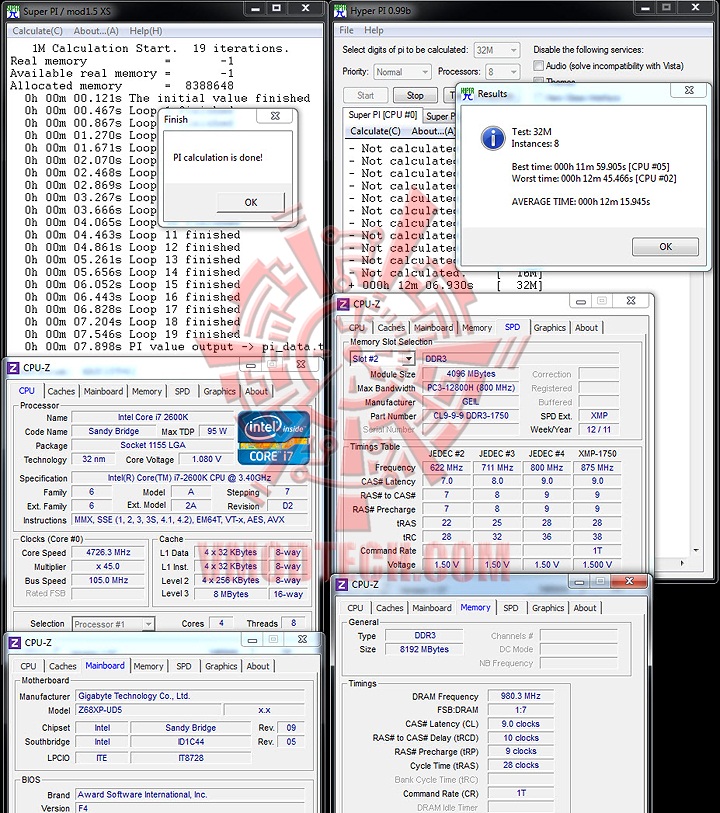This screenshot has width=720, height=813.
Task: Click the Core Speed 4726.3 MHz field
Action: 108,553
